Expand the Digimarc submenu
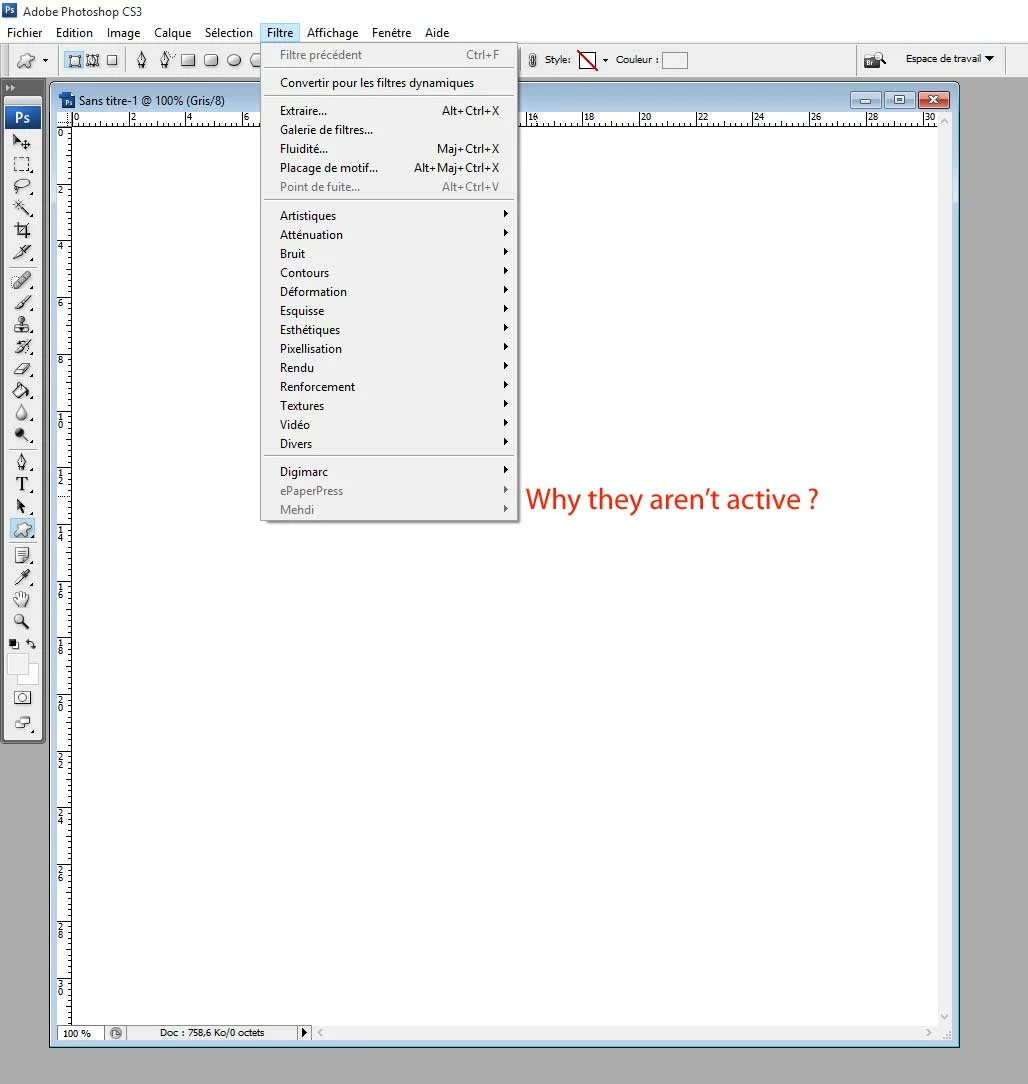The image size is (1028, 1084). (390, 471)
